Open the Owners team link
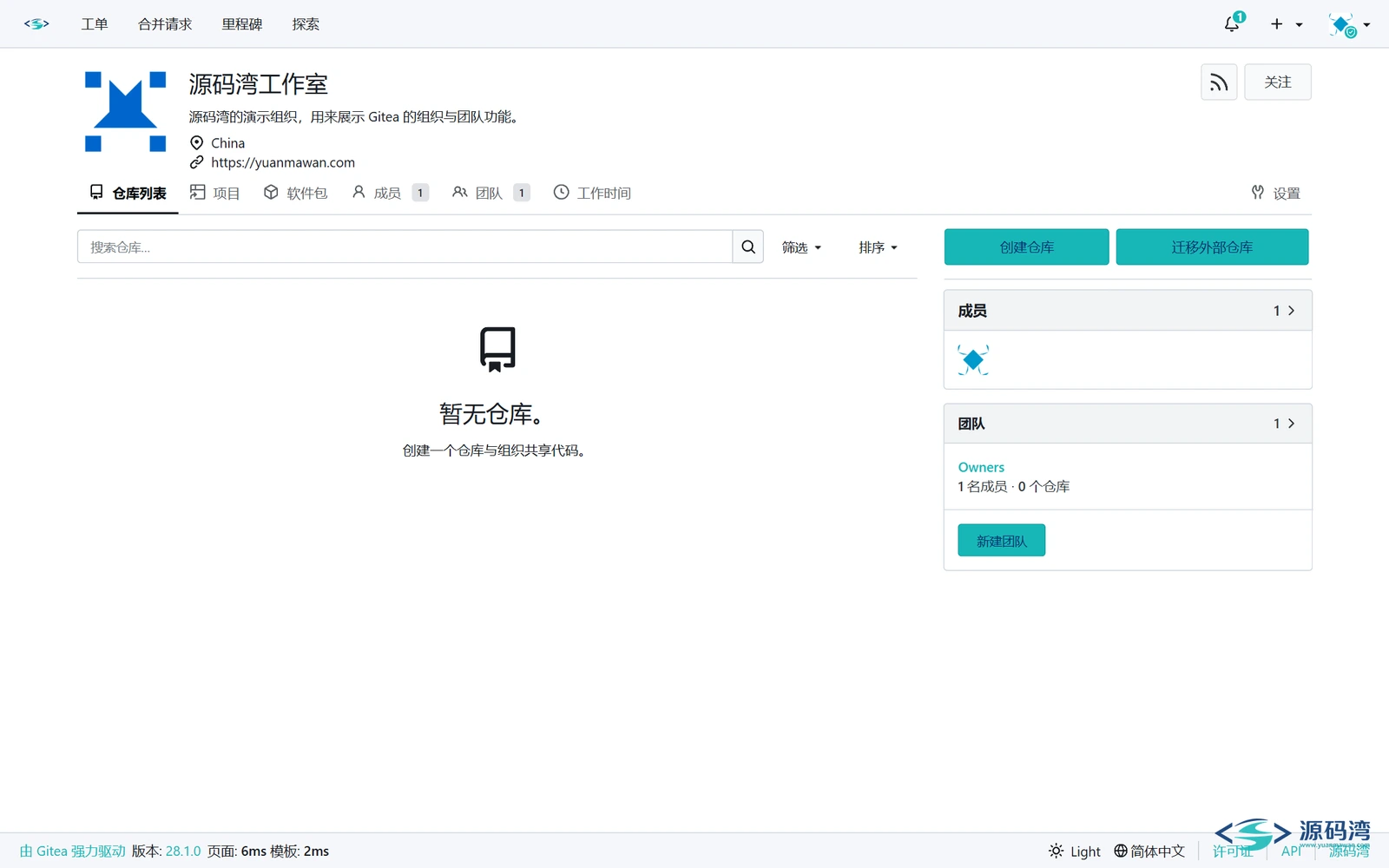 tap(981, 467)
